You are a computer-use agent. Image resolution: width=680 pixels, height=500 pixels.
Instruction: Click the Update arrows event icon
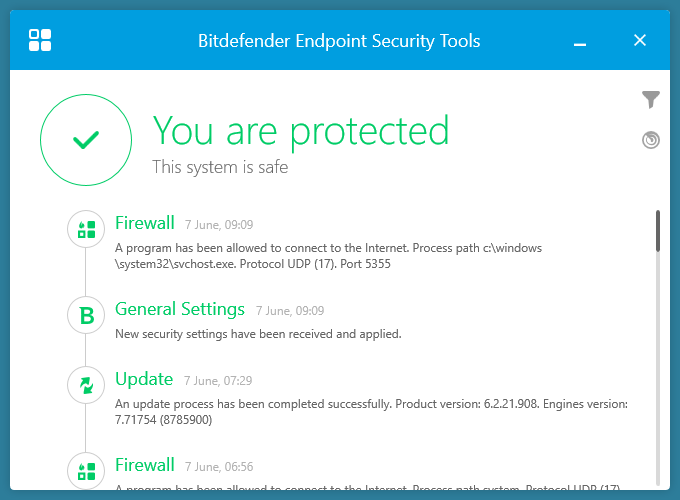click(86, 386)
